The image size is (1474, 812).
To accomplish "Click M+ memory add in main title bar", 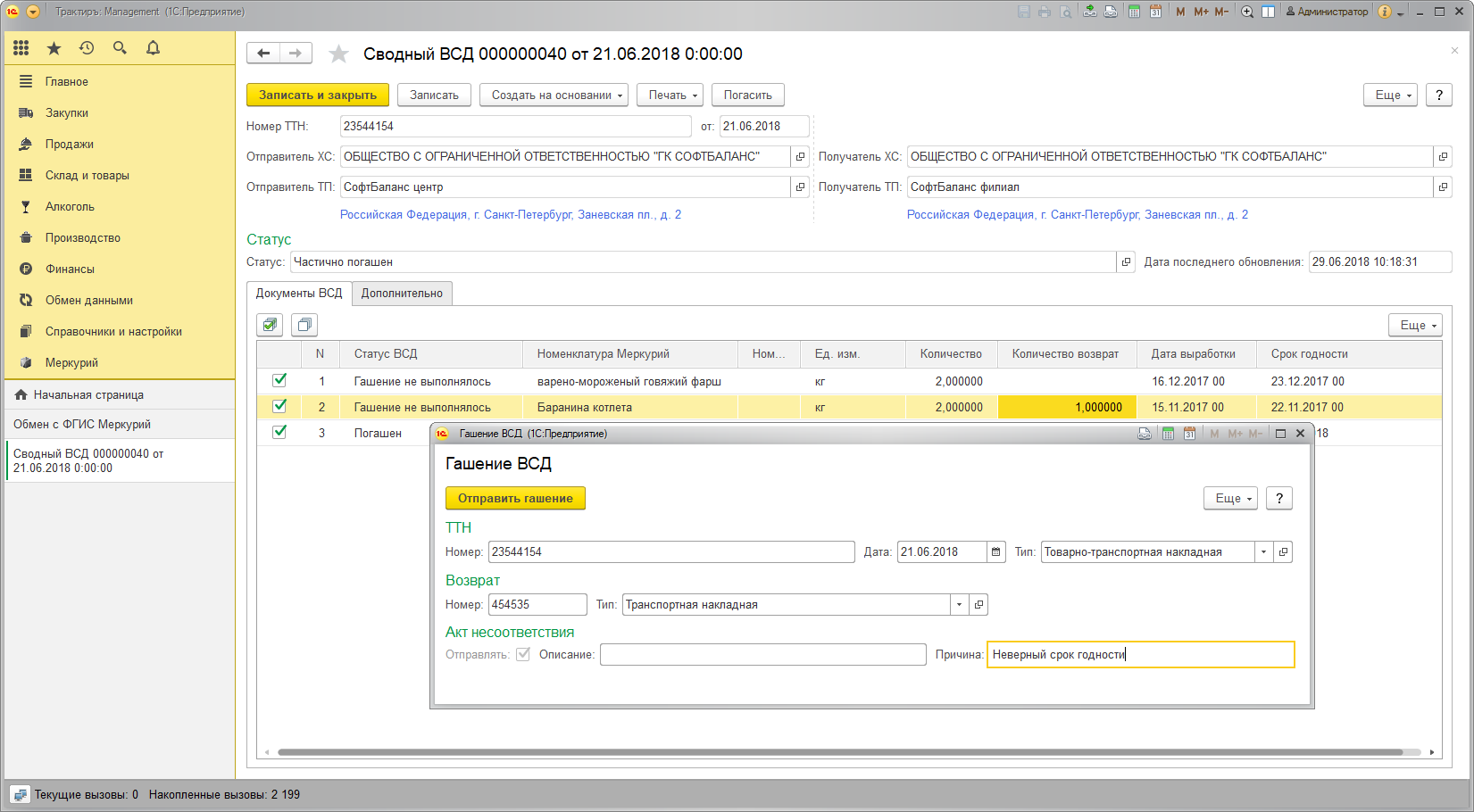I will pos(1201,12).
